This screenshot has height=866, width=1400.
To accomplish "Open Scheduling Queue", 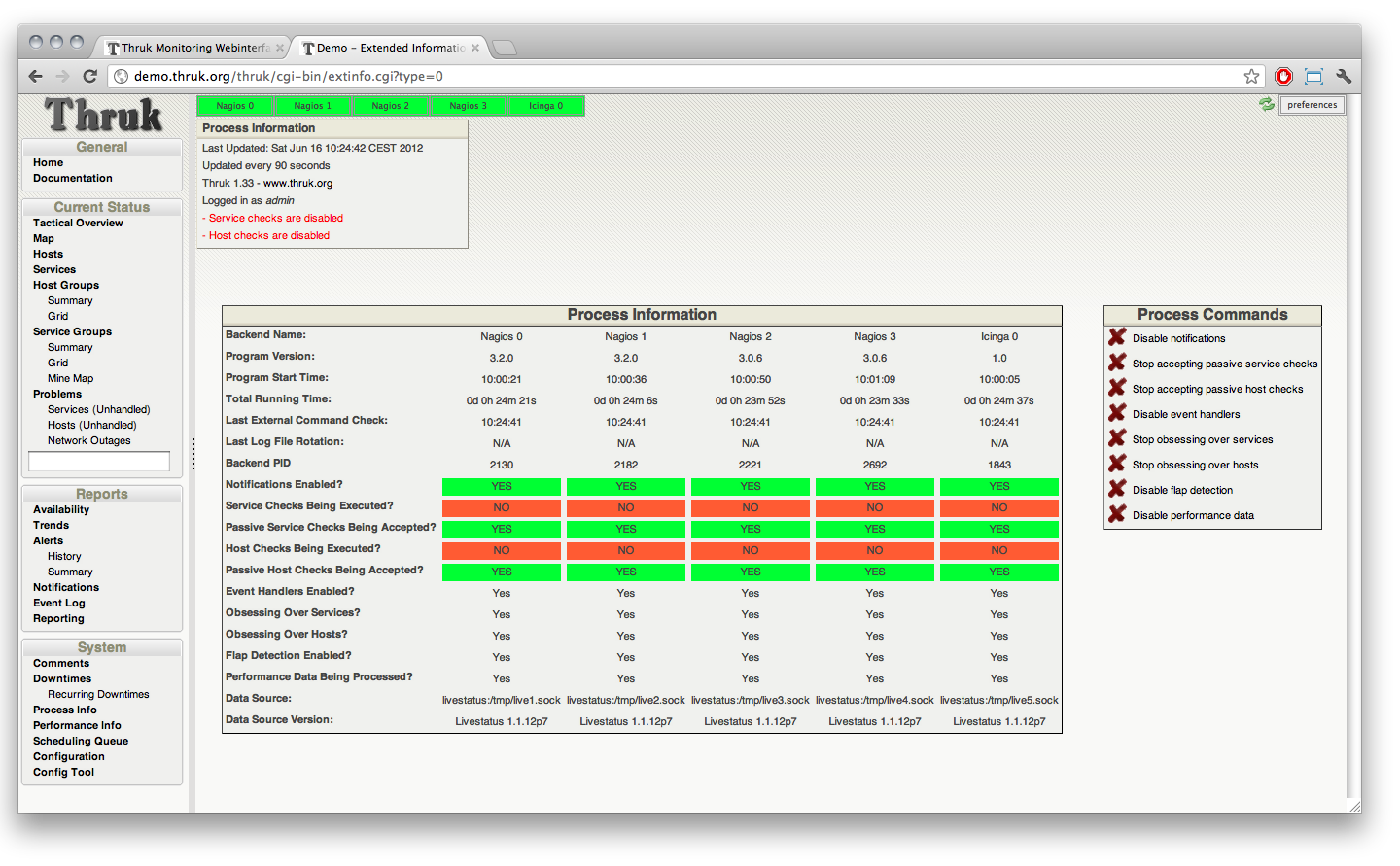I will (x=81, y=741).
